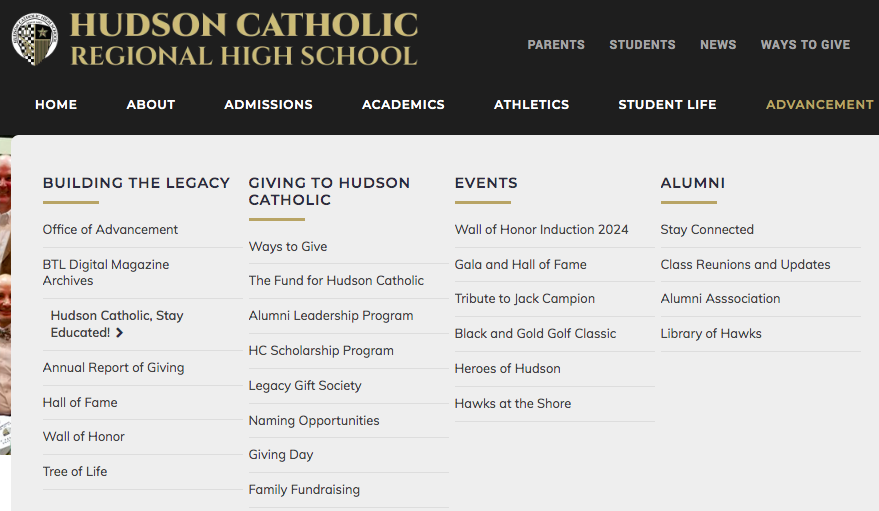Select Black and Gold Golf Classic

(535, 333)
